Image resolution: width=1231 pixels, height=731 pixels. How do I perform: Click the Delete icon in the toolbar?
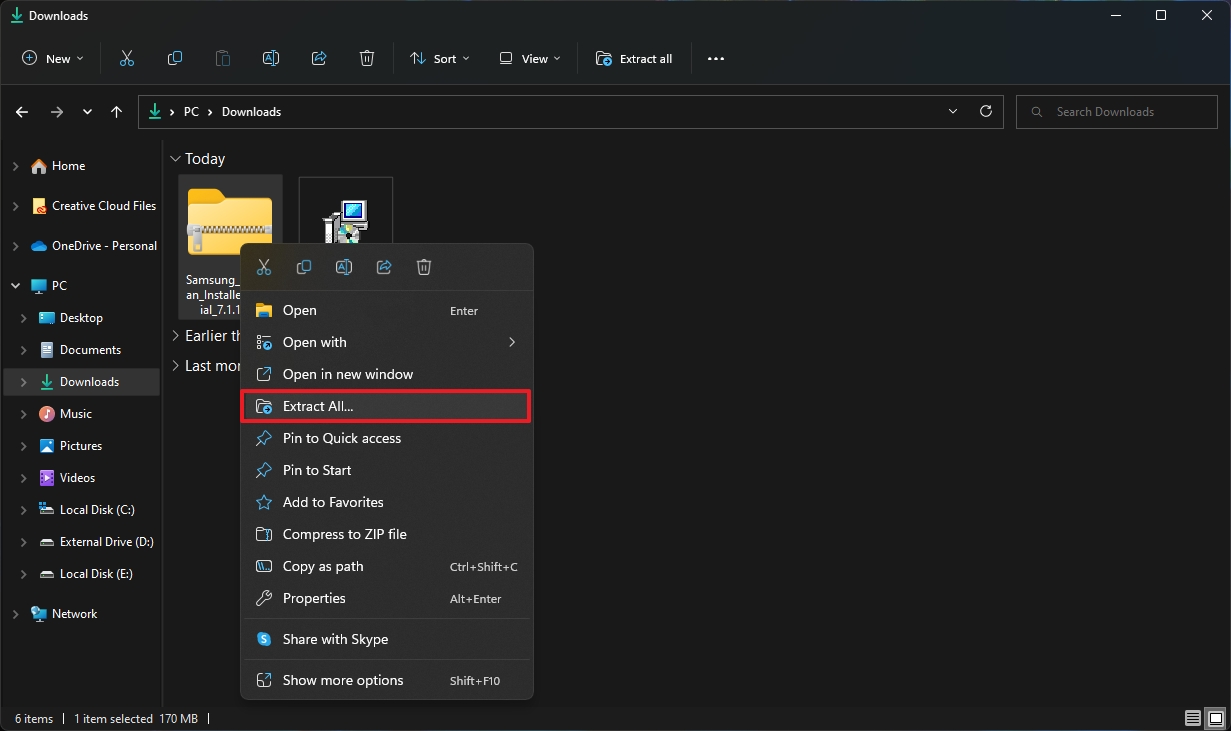(x=367, y=58)
